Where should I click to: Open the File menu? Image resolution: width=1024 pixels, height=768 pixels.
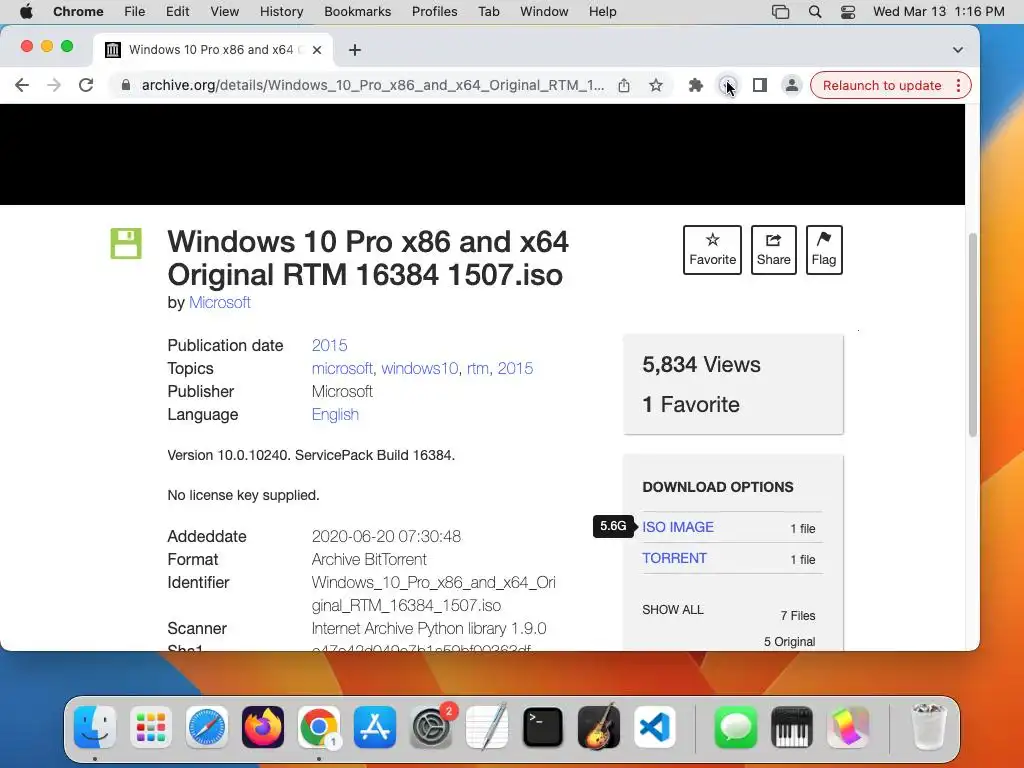pos(135,12)
